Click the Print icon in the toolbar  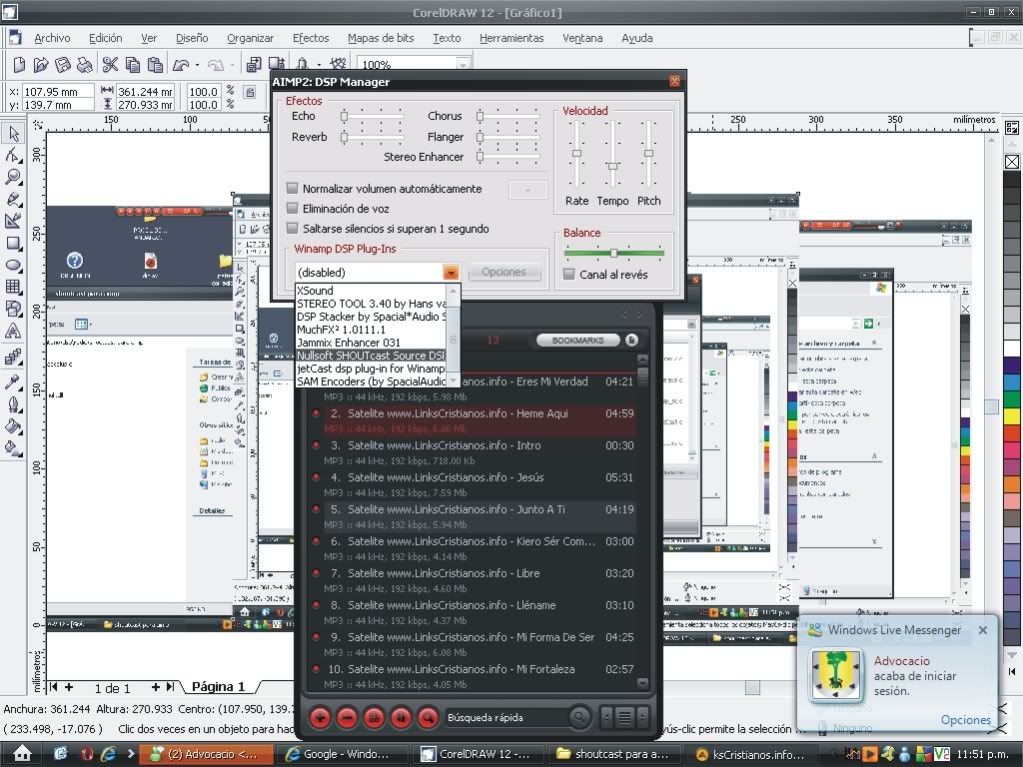84,65
